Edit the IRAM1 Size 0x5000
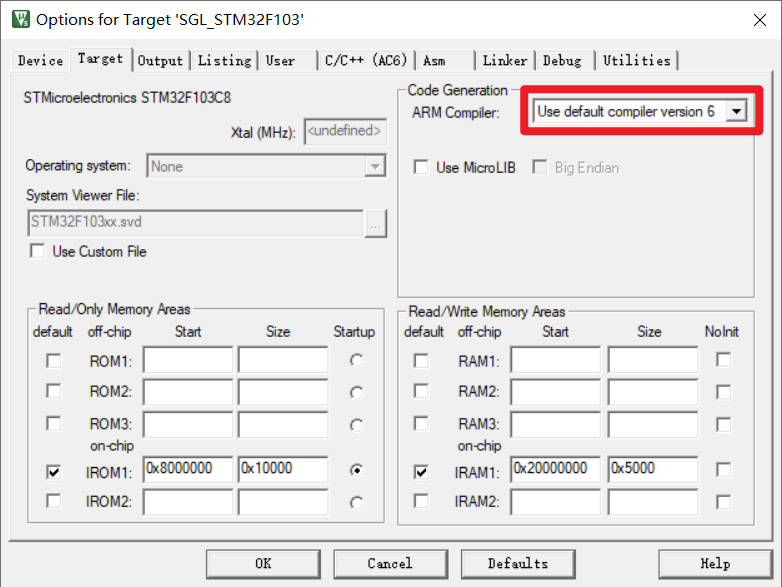The image size is (782, 587). coord(653,469)
